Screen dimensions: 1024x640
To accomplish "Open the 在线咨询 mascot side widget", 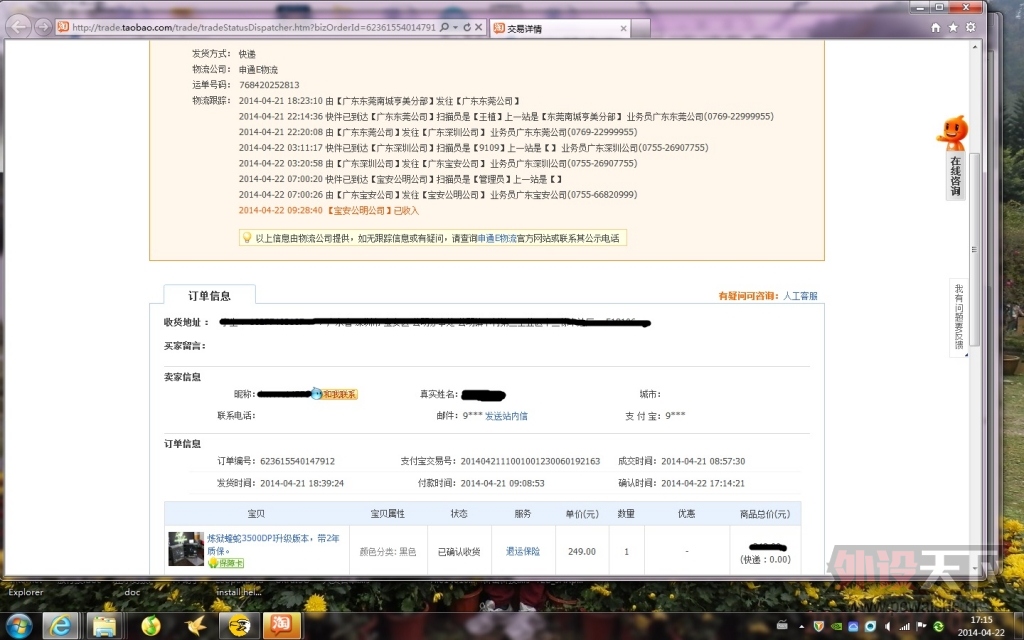I will (954, 158).
